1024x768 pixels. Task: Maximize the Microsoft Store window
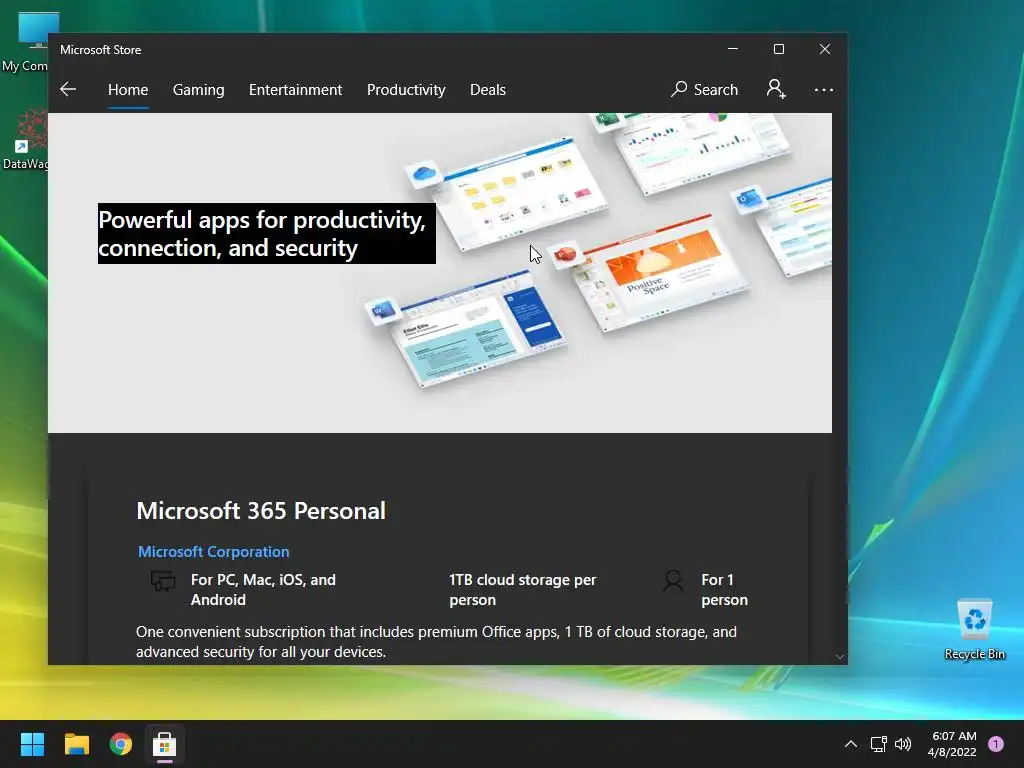point(778,49)
